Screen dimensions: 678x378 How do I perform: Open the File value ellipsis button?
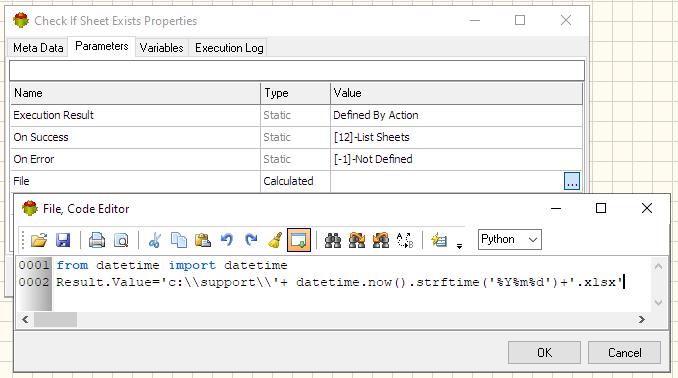tap(572, 181)
